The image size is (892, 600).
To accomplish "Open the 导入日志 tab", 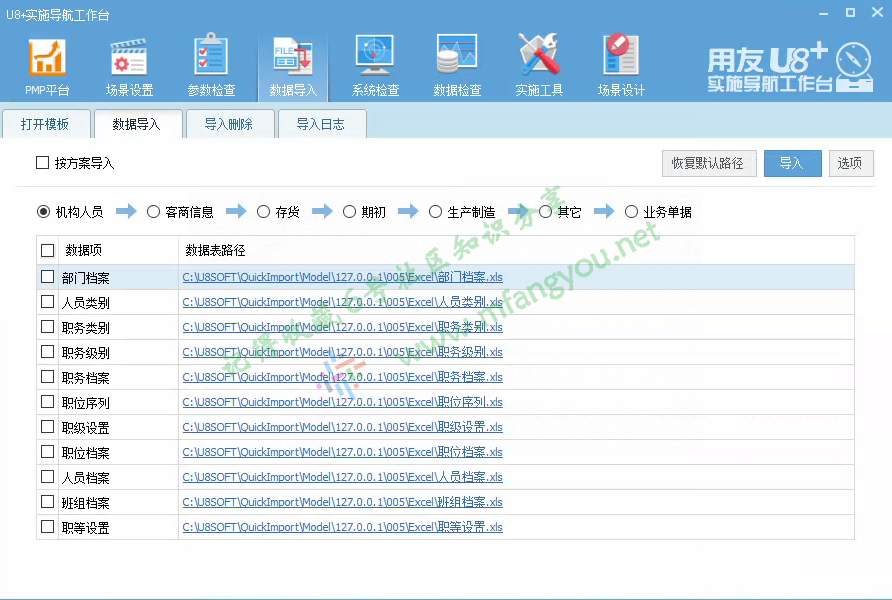I will point(320,125).
